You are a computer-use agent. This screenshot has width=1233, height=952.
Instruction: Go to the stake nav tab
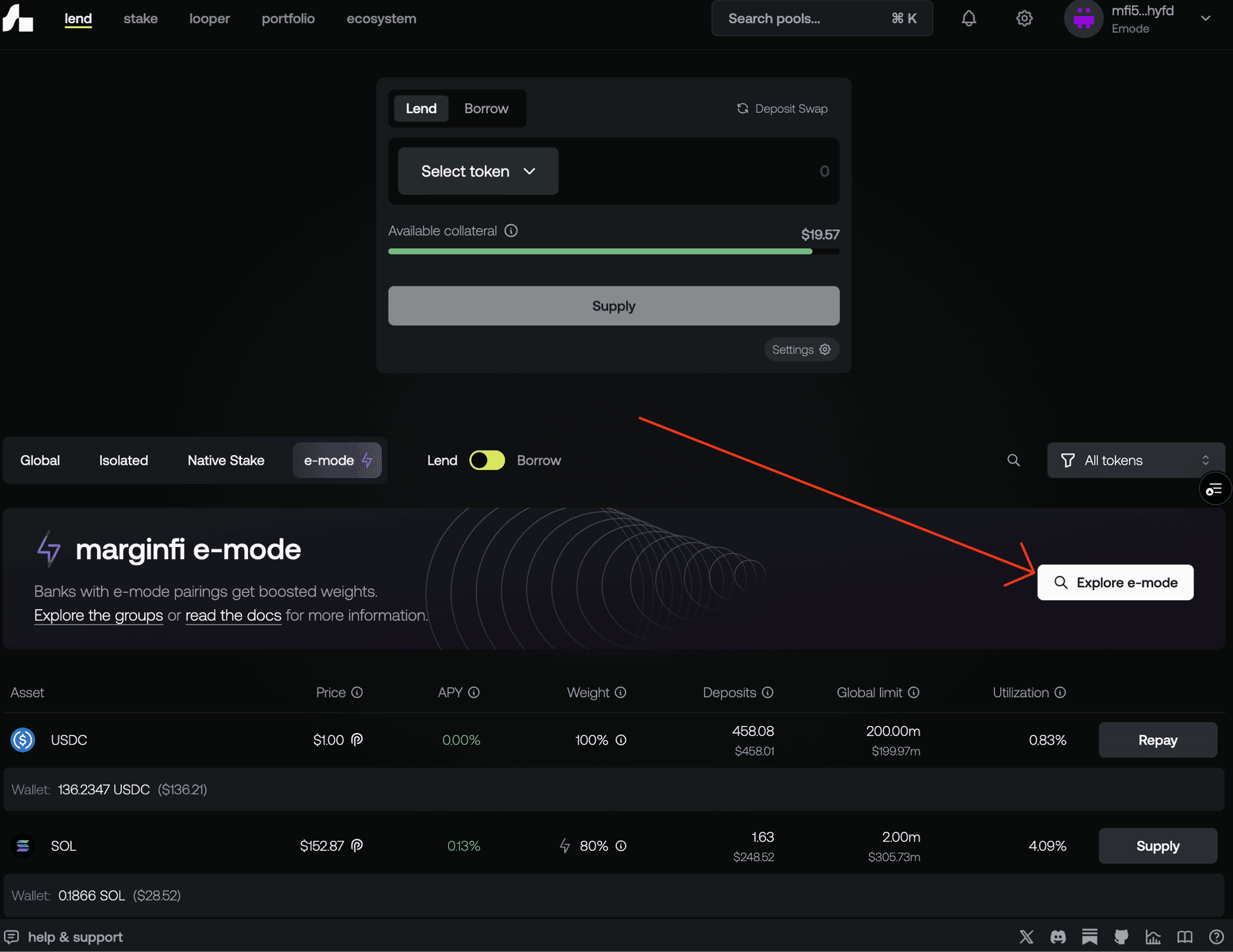[141, 19]
